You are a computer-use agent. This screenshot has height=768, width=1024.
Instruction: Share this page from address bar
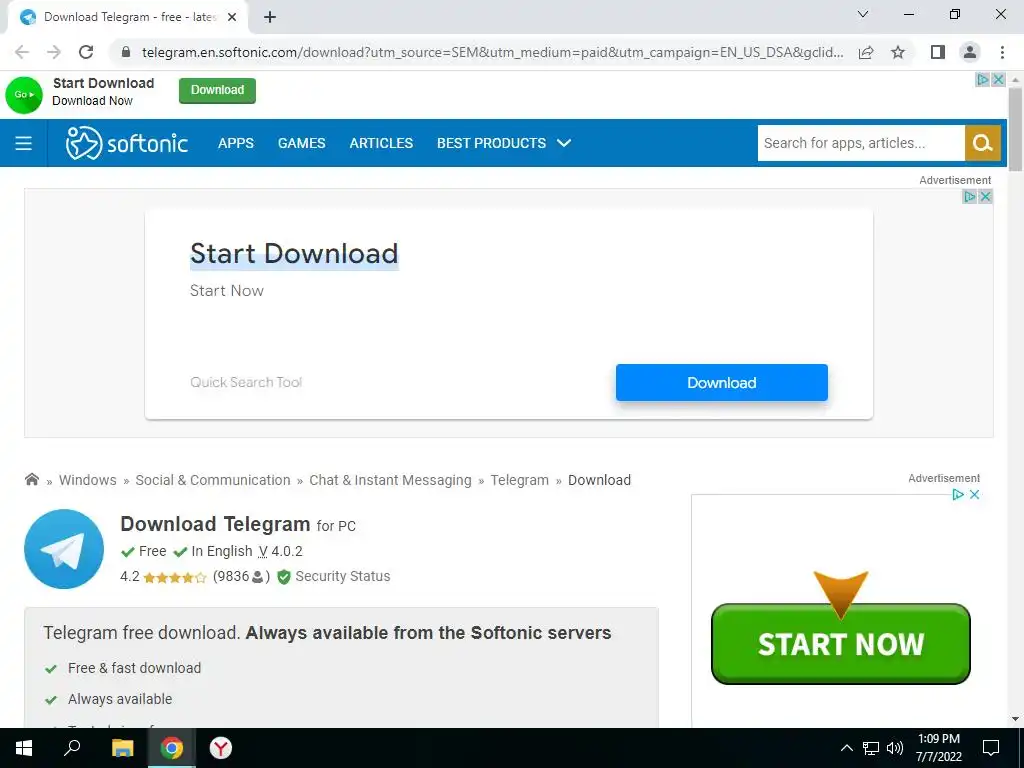pos(866,52)
